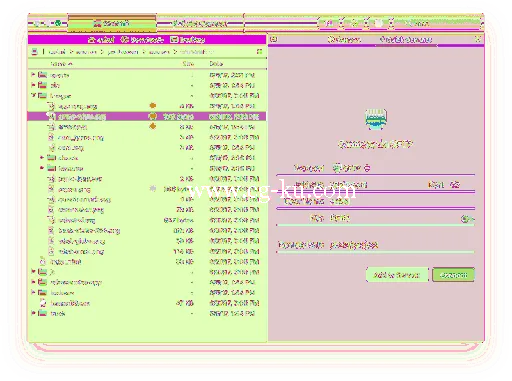Click the Connect button

pyautogui.click(x=453, y=275)
